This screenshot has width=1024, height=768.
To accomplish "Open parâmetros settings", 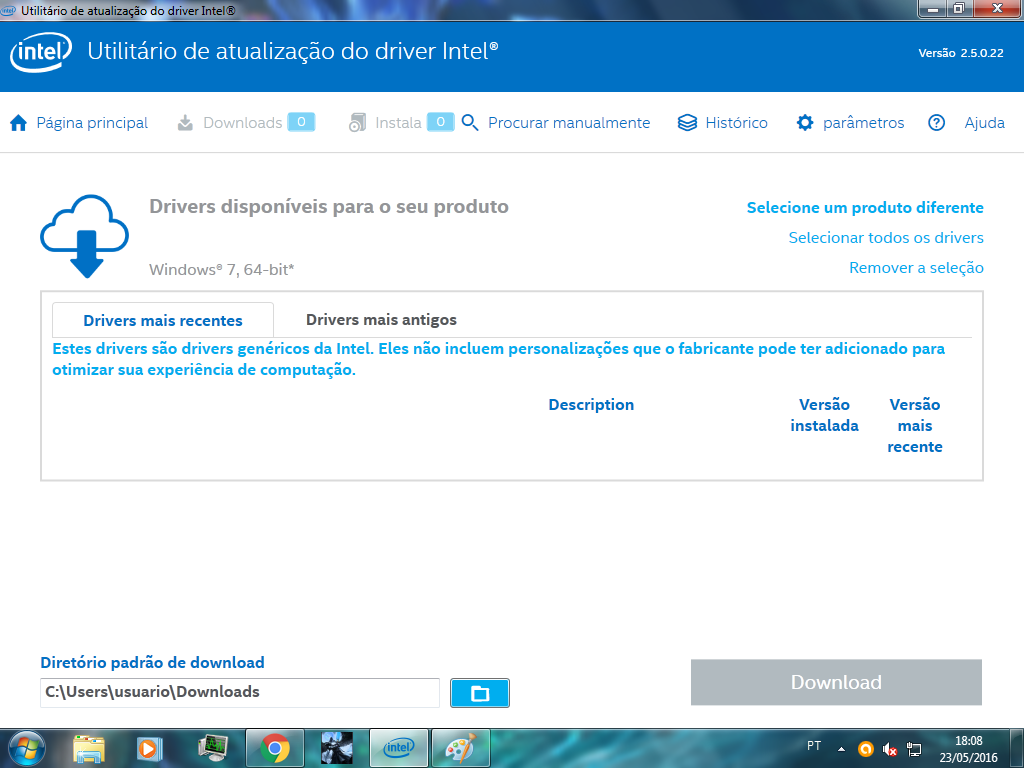I will pyautogui.click(x=863, y=123).
